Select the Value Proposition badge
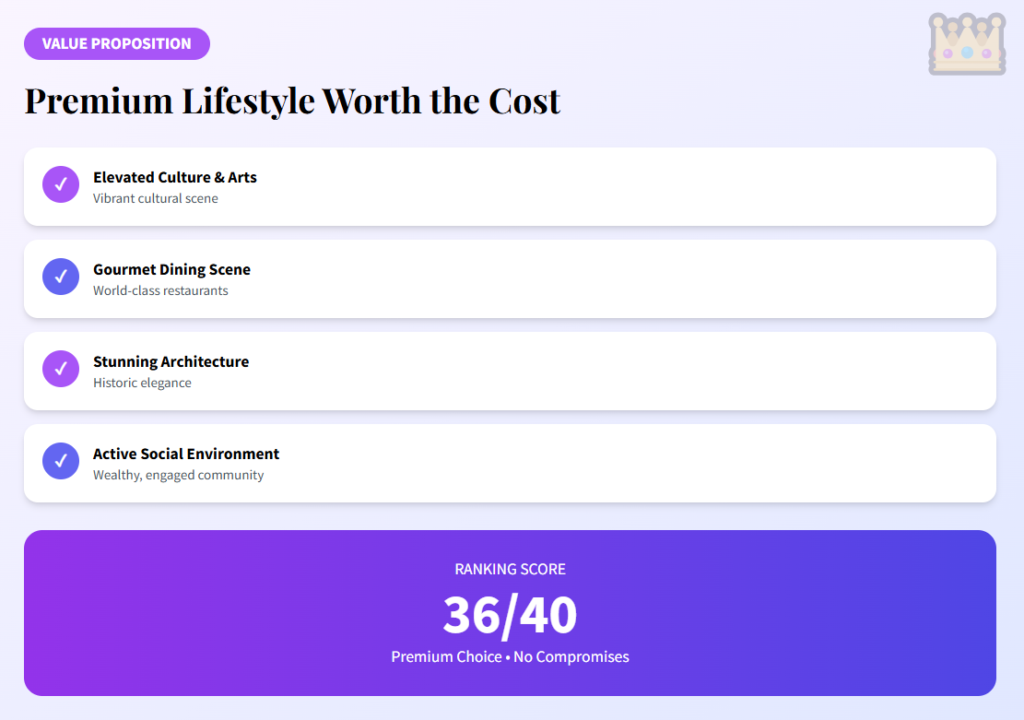1024x720 pixels. 117,44
